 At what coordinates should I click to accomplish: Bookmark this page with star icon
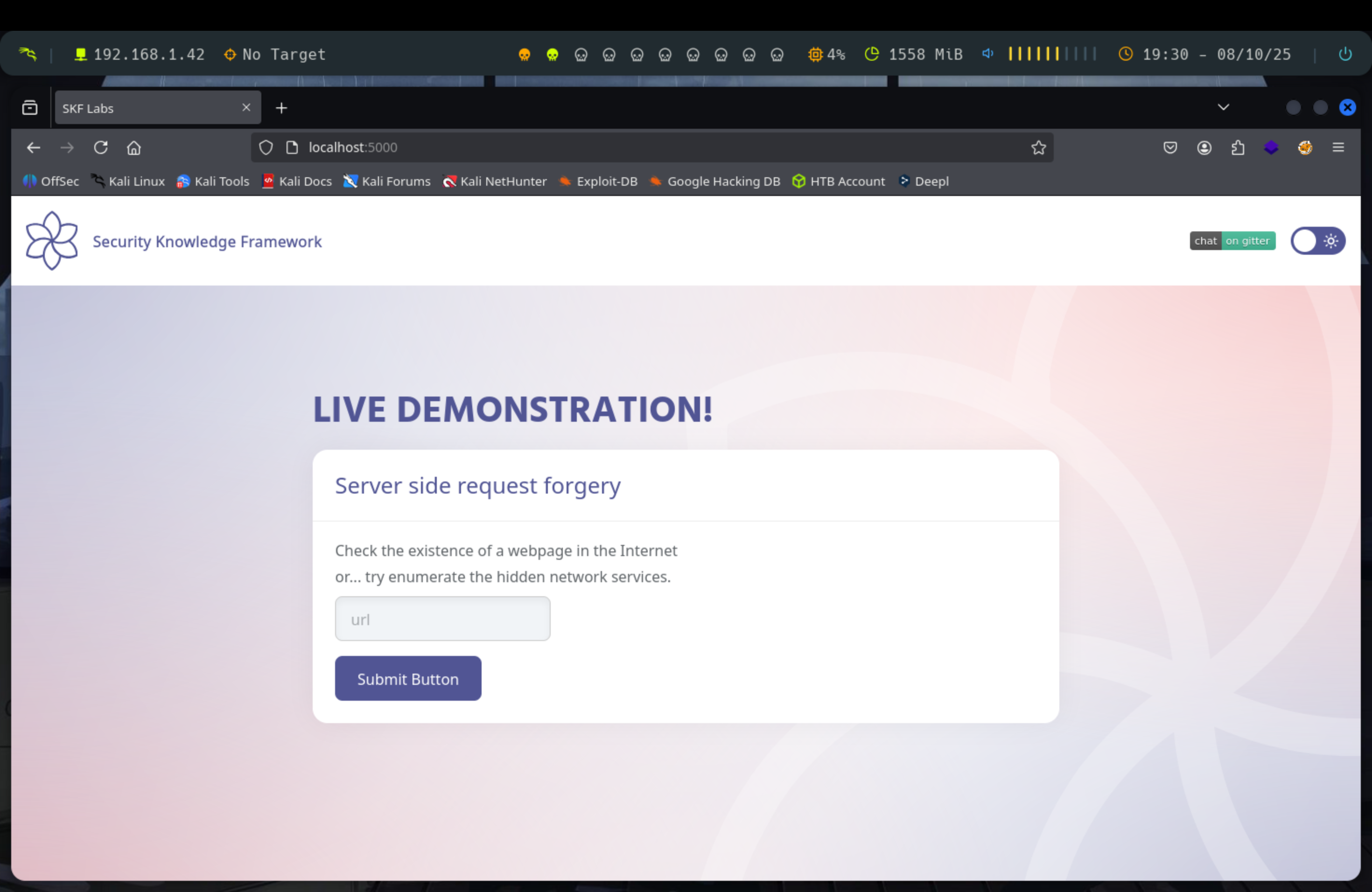(1038, 148)
